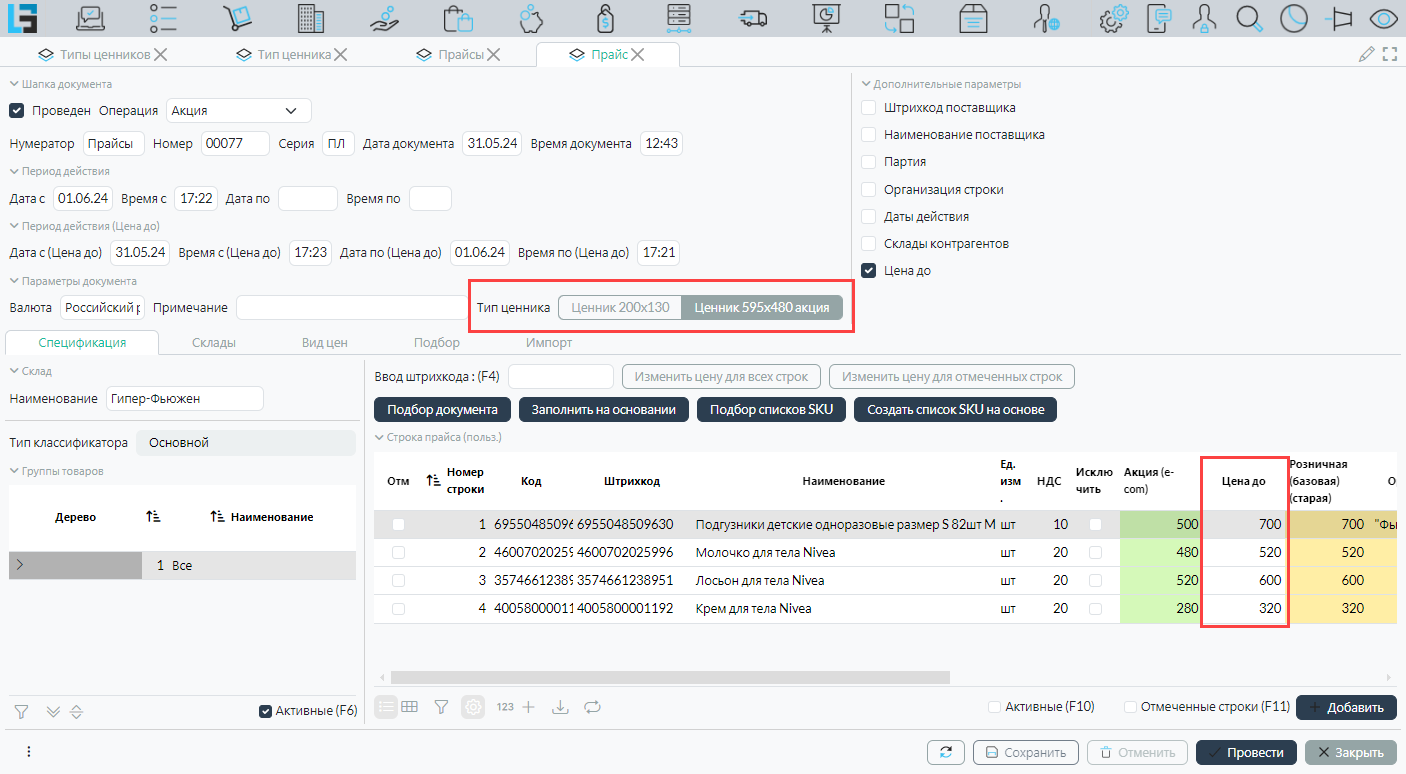The width and height of the screenshot is (1406, 774).
Task: Click the magnifier search icon in top toolbar
Action: pos(1249,17)
